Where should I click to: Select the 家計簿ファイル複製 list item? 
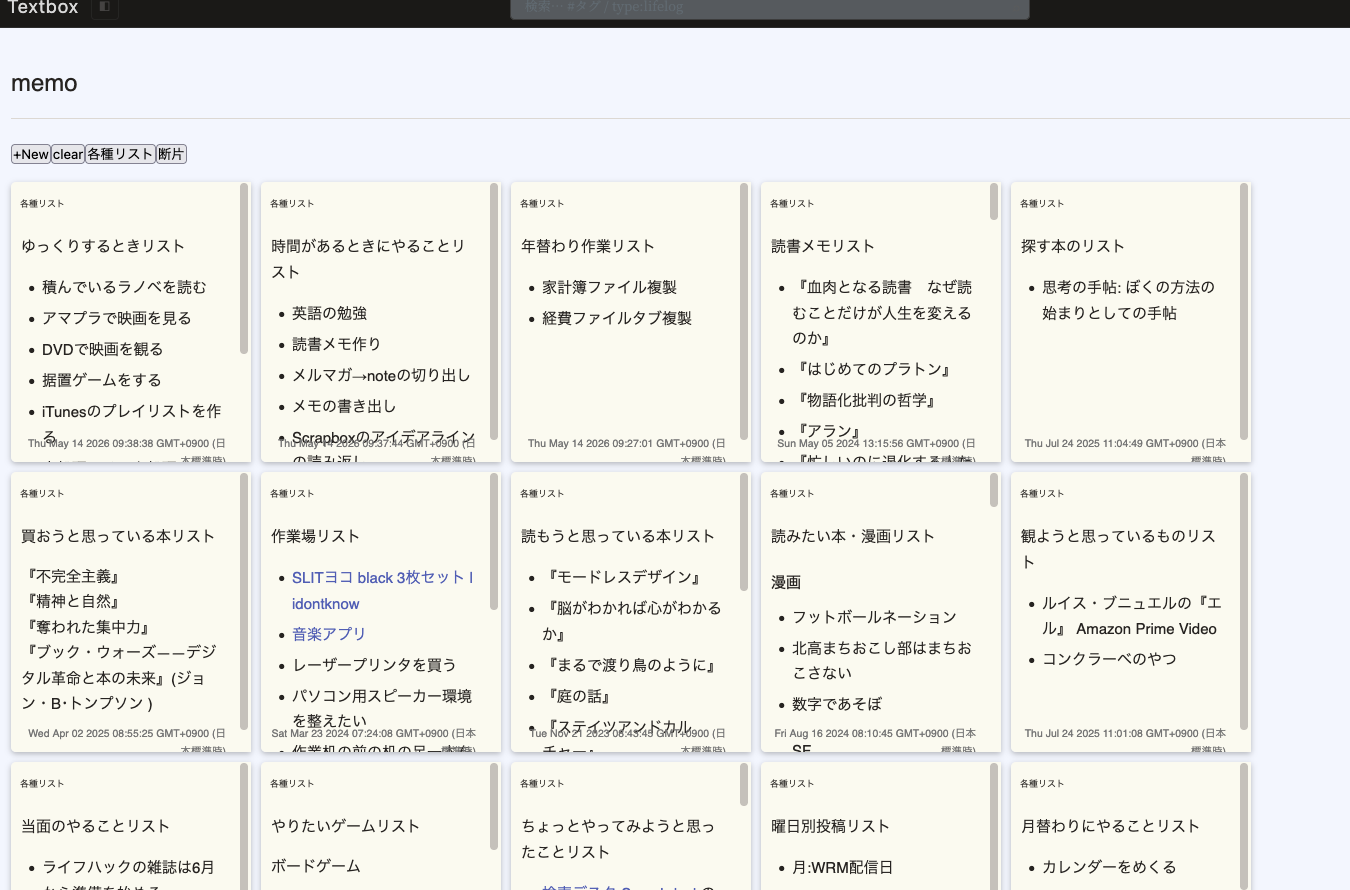tap(609, 287)
